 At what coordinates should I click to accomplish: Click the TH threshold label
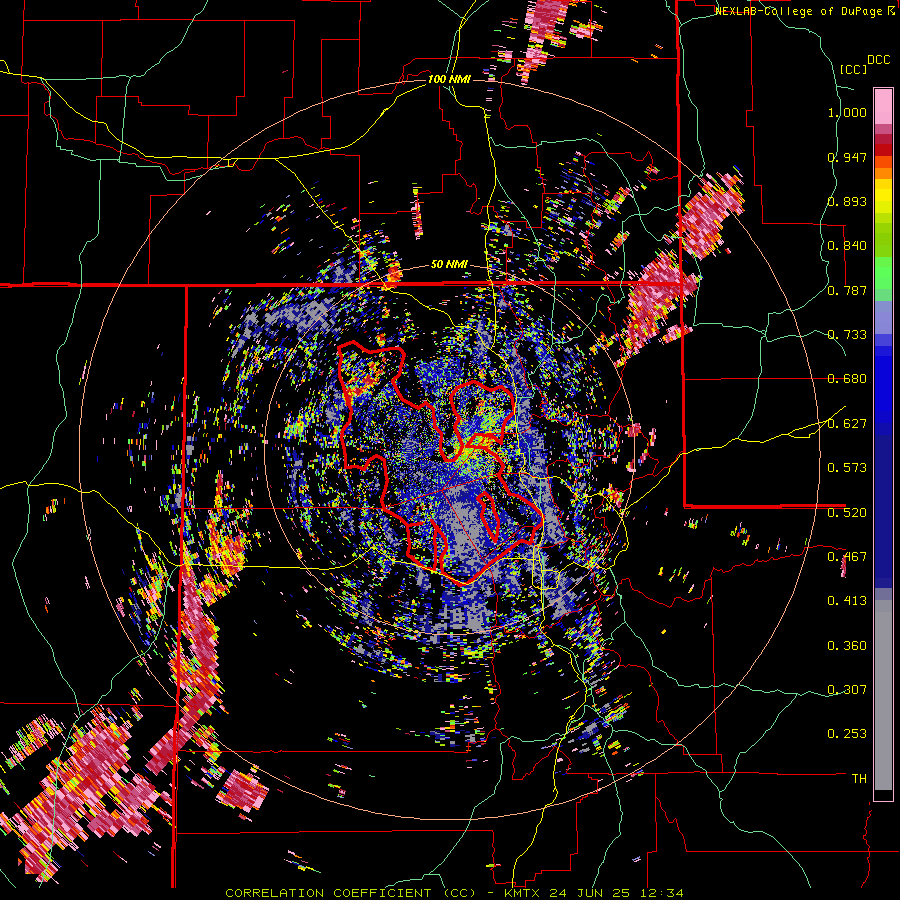coord(859,779)
